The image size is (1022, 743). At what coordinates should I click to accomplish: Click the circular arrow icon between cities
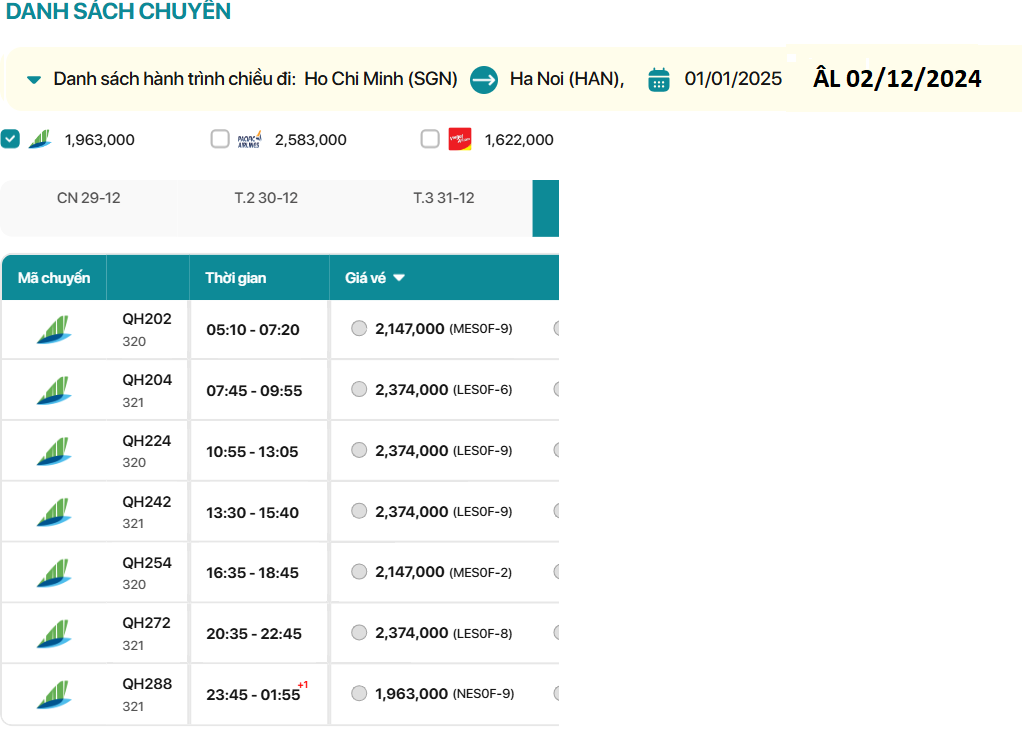coord(484,79)
